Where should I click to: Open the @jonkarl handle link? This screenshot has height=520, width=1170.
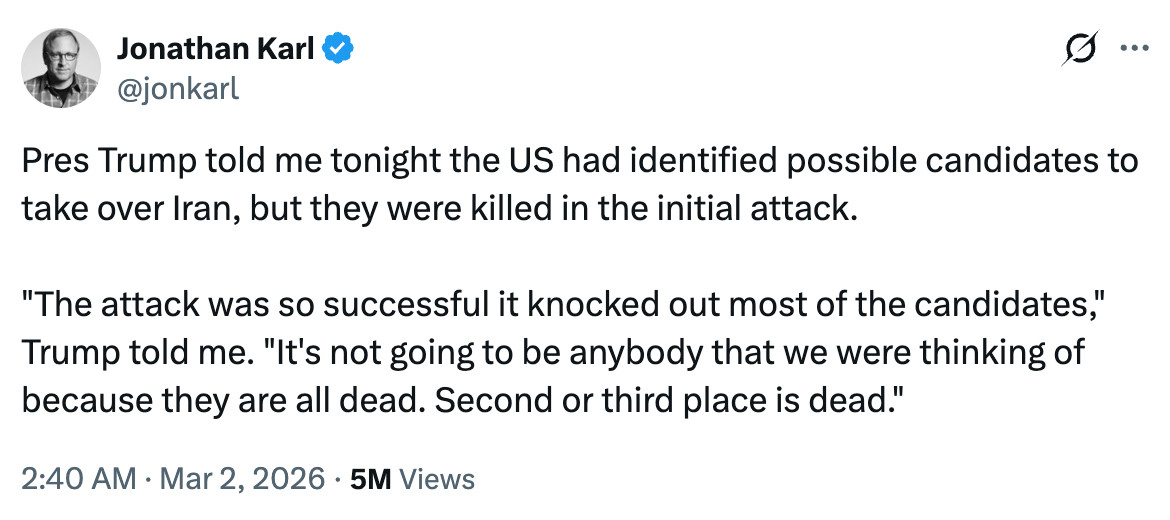pos(178,88)
